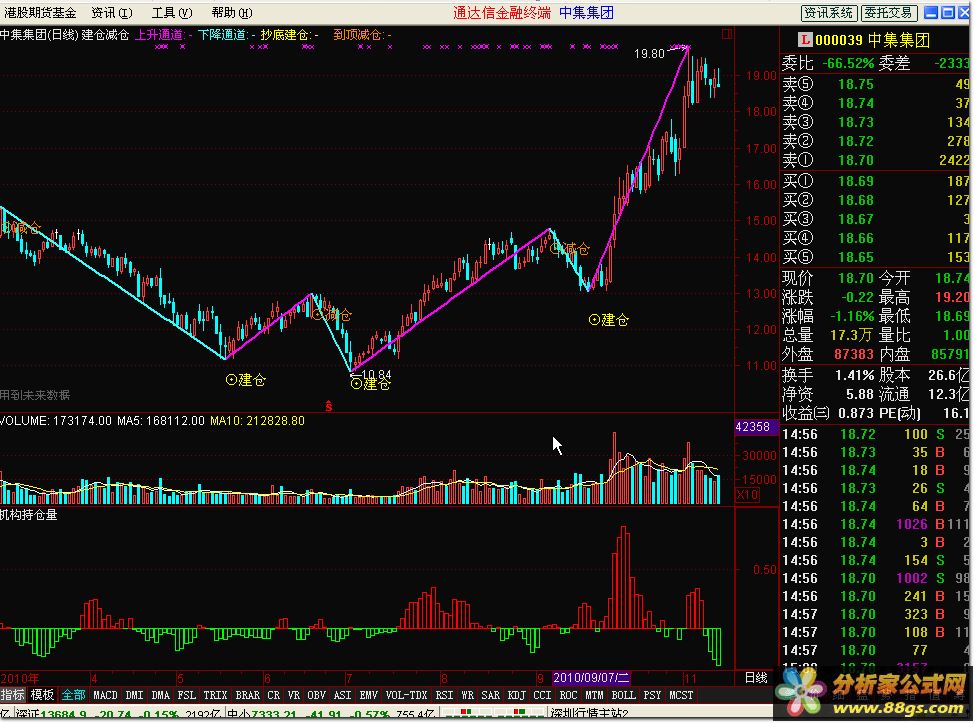Click the small red square icon at chart corner
975x723 pixels.
(727, 34)
